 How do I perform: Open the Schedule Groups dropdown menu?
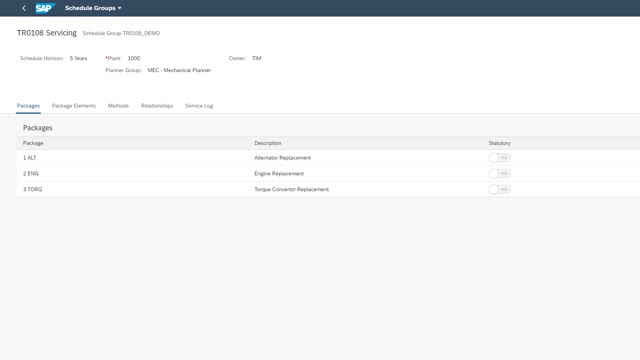coord(93,8)
